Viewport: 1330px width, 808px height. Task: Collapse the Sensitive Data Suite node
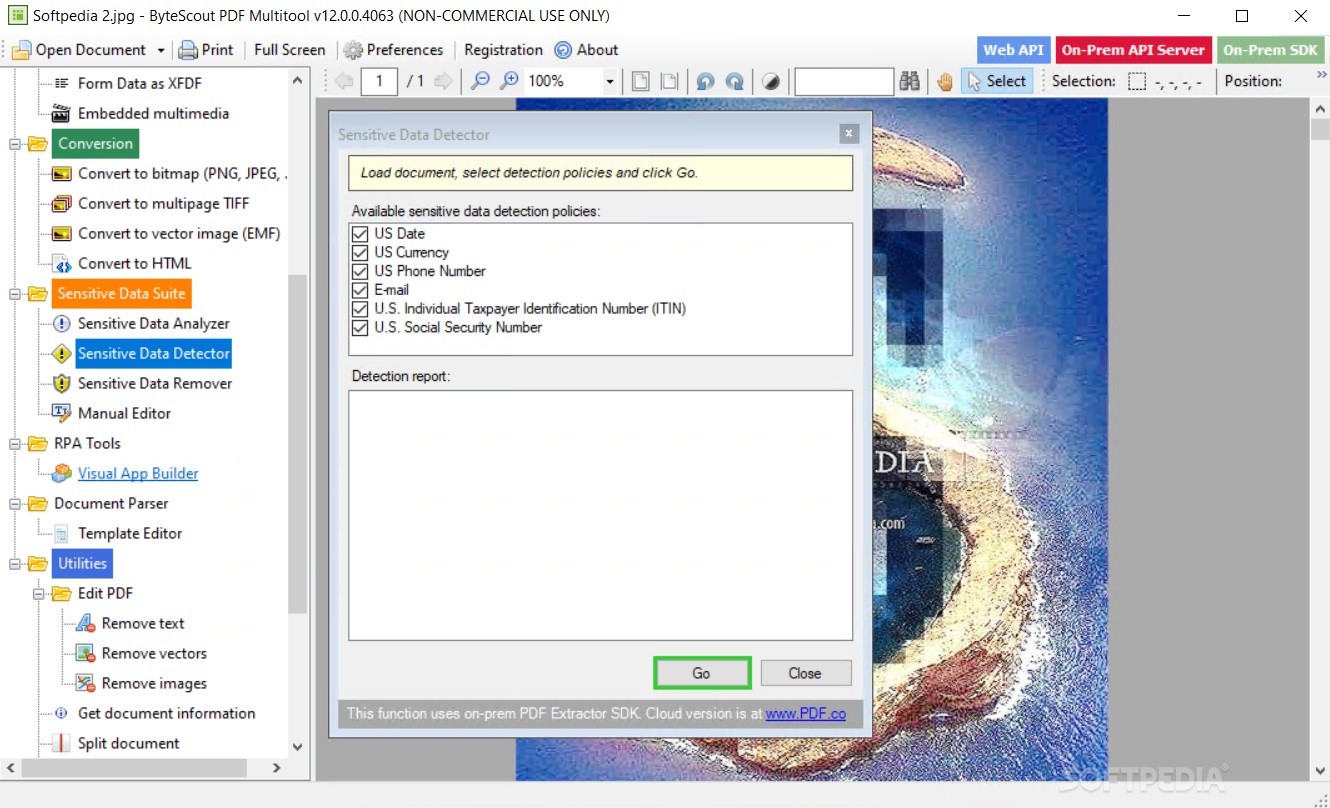coord(15,293)
